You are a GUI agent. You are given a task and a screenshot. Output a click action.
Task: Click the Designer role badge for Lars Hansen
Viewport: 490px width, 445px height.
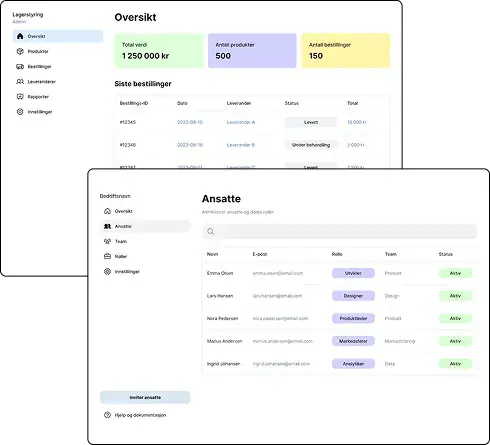[353, 296]
